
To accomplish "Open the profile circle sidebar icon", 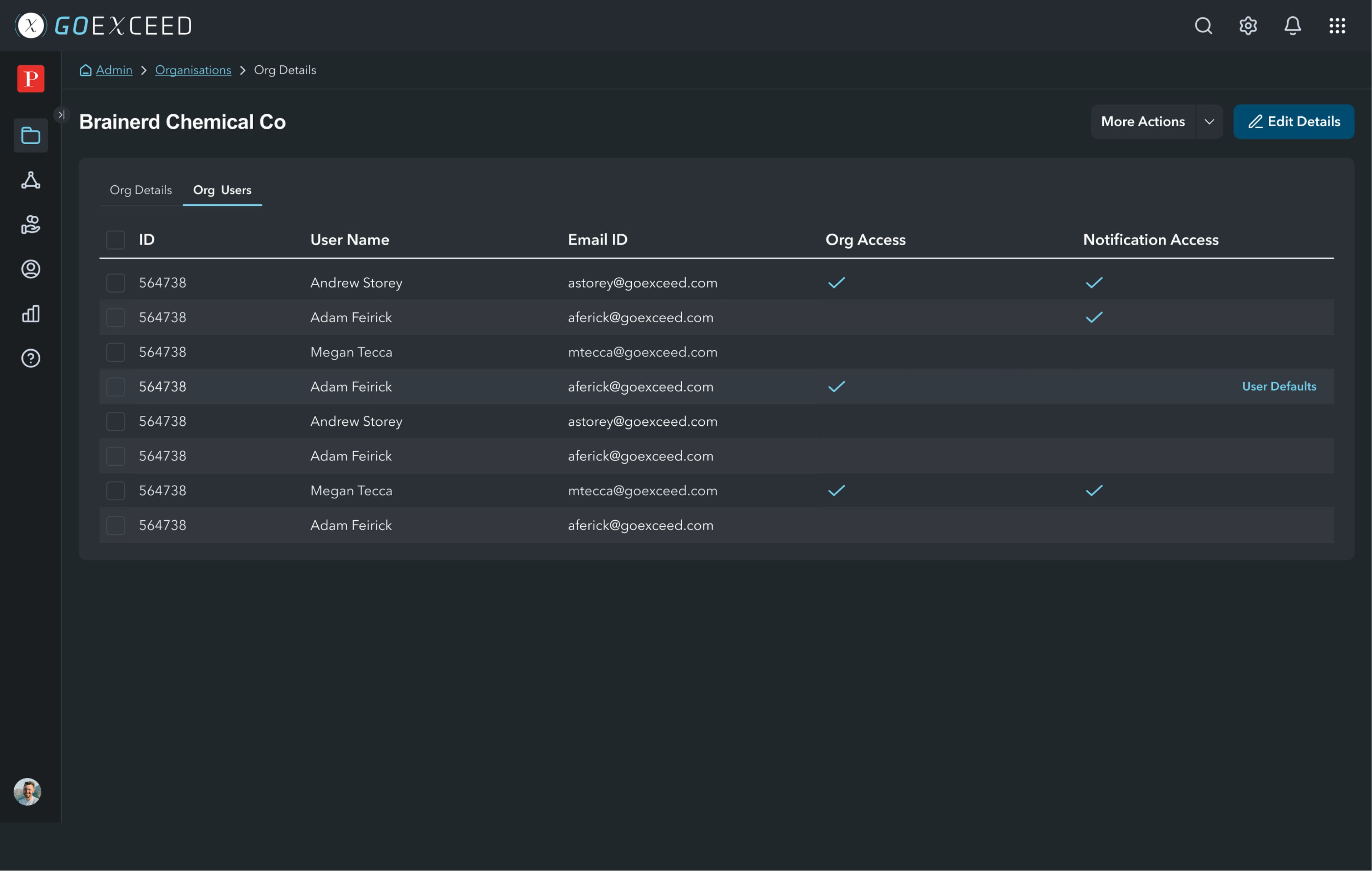I will point(31,269).
